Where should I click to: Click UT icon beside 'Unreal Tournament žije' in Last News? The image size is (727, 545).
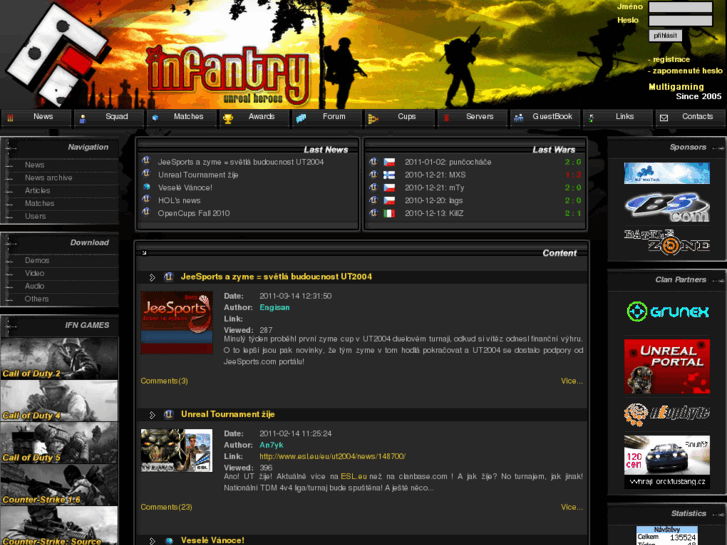(x=147, y=173)
